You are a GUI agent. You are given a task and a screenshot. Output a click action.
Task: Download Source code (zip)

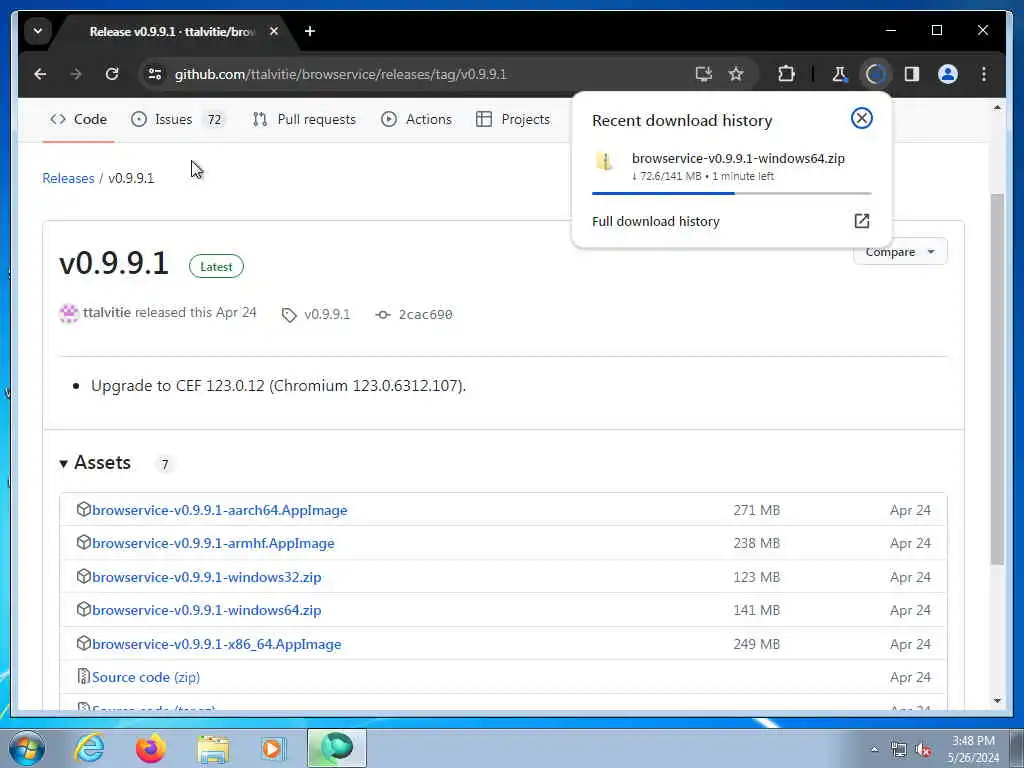coord(146,677)
